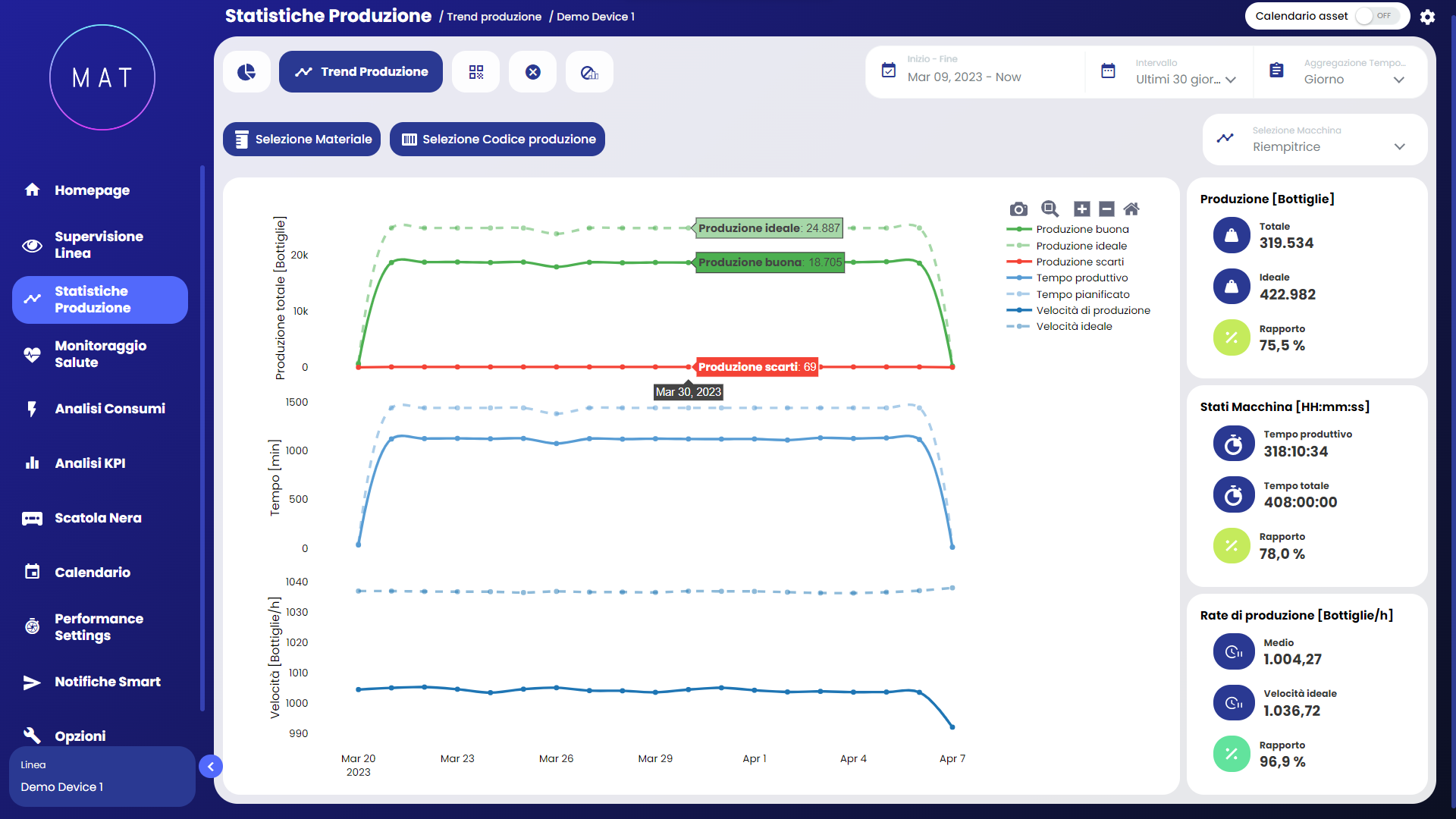
Task: Zoom in using chart plus icon
Action: [1082, 209]
